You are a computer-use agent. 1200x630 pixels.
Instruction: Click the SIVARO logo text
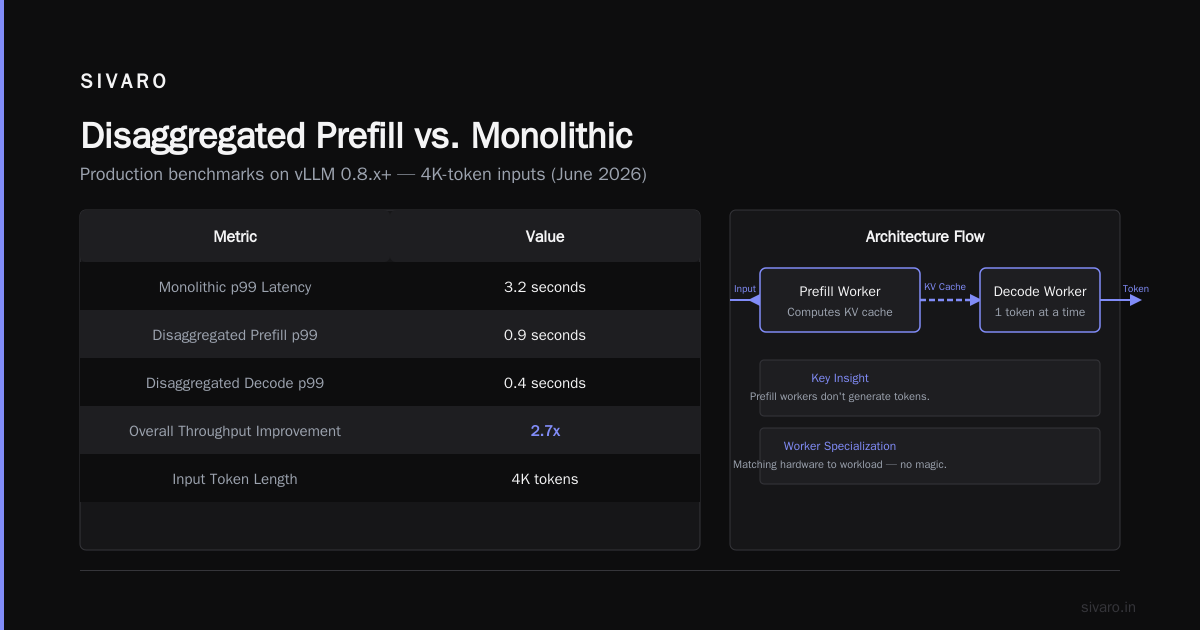coord(124,82)
